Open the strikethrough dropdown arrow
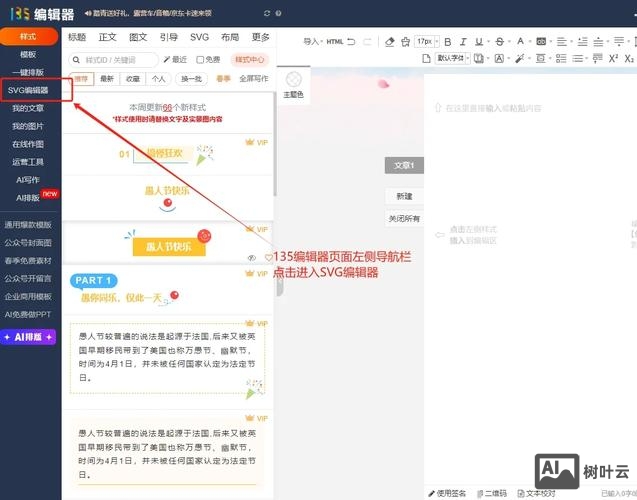 point(509,42)
